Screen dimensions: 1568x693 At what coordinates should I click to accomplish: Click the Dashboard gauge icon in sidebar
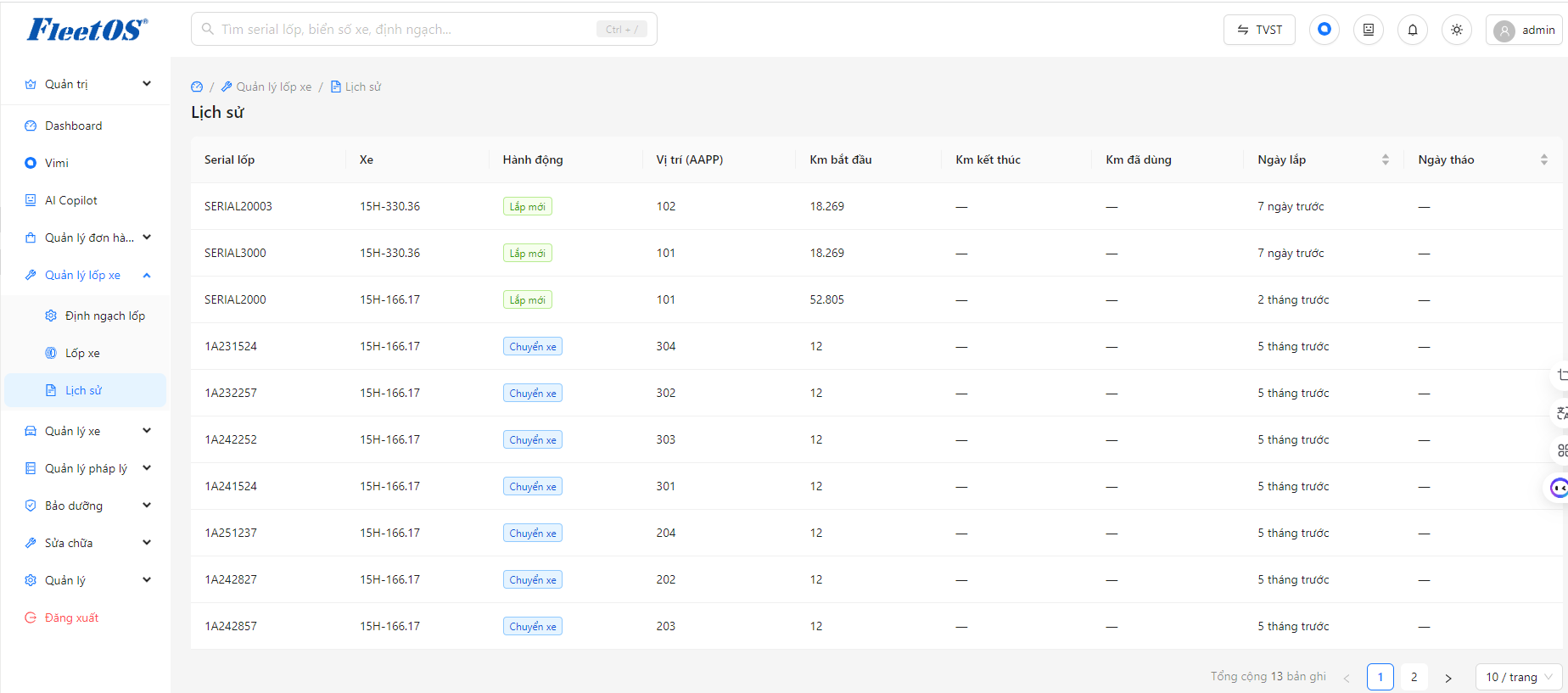click(31, 126)
